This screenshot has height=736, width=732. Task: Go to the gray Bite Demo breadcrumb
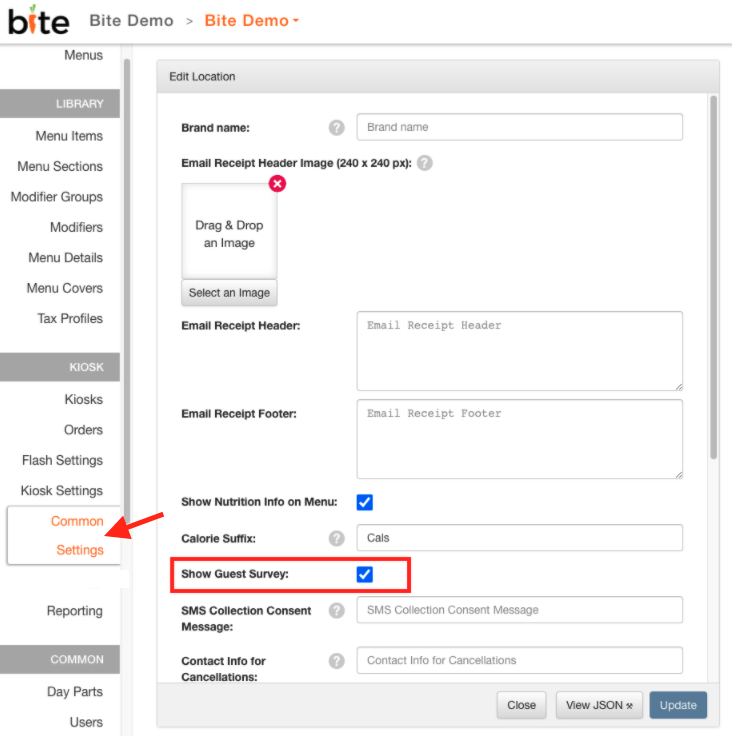[x=131, y=21]
